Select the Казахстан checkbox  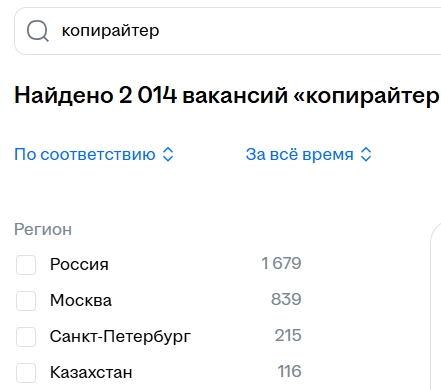click(x=26, y=373)
